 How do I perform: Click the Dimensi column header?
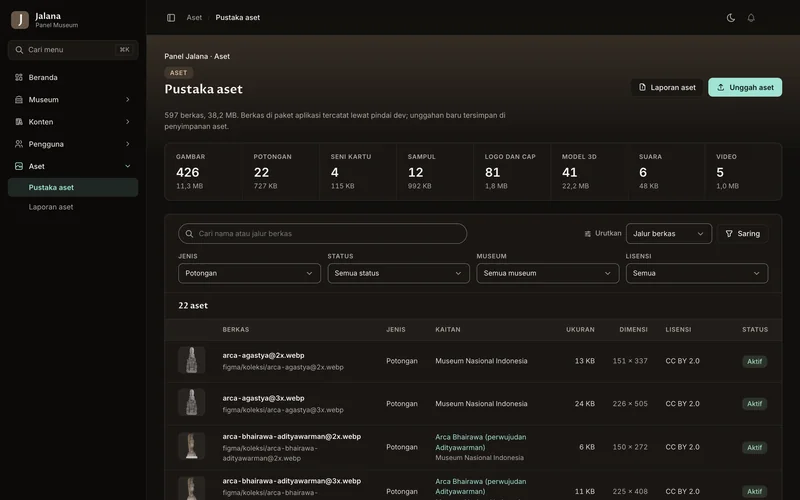point(633,330)
